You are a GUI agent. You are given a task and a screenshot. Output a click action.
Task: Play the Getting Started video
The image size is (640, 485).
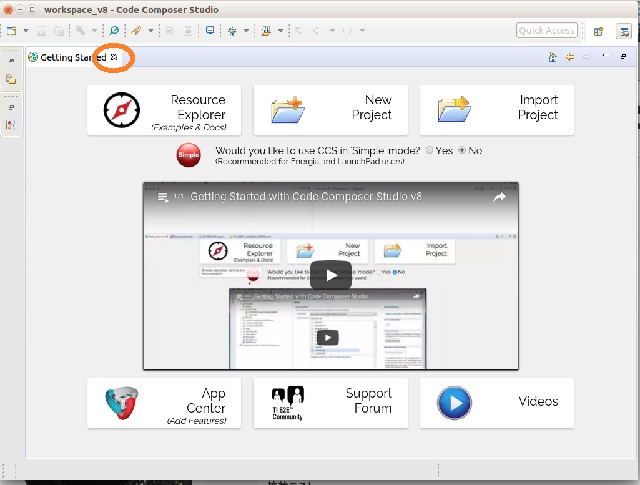(x=331, y=276)
